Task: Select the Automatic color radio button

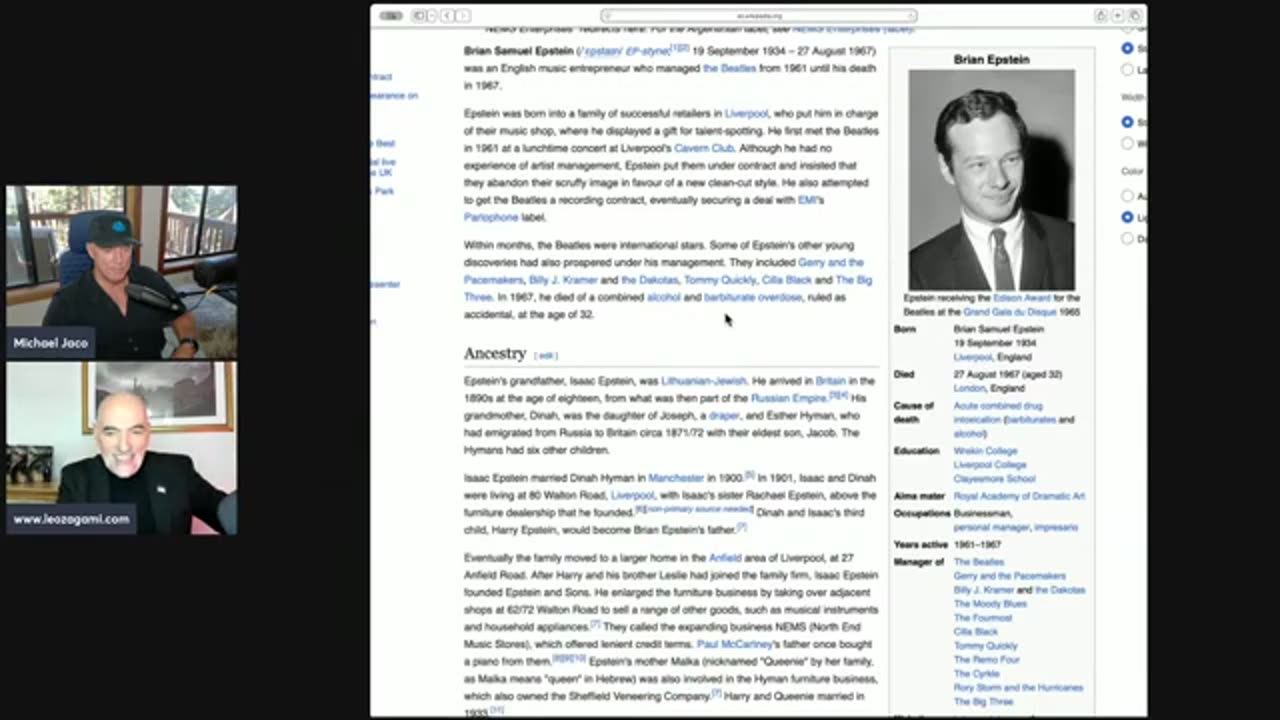Action: click(x=1127, y=196)
